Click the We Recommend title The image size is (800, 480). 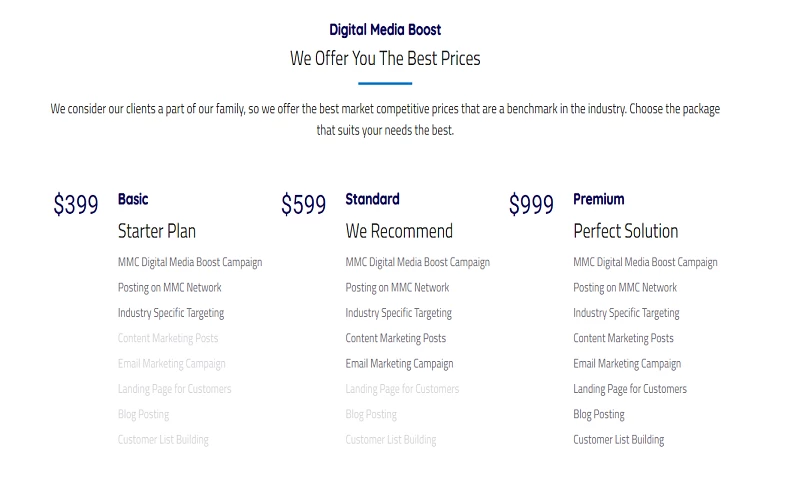coord(399,231)
